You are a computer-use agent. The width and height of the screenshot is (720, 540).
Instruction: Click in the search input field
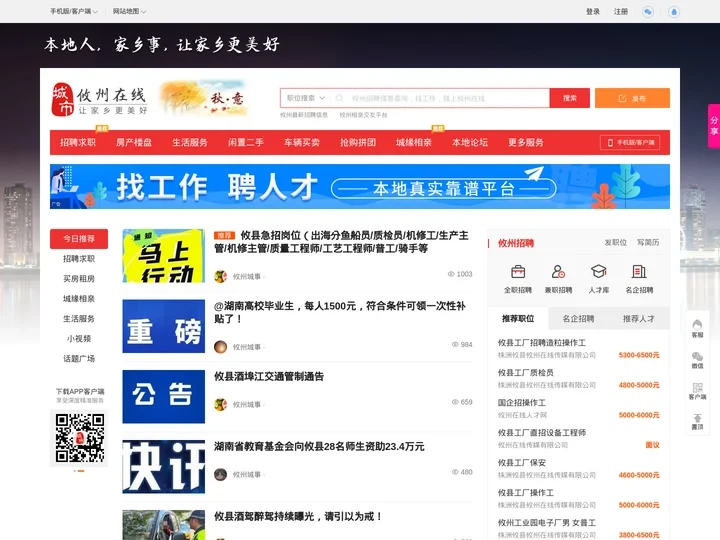point(441,98)
